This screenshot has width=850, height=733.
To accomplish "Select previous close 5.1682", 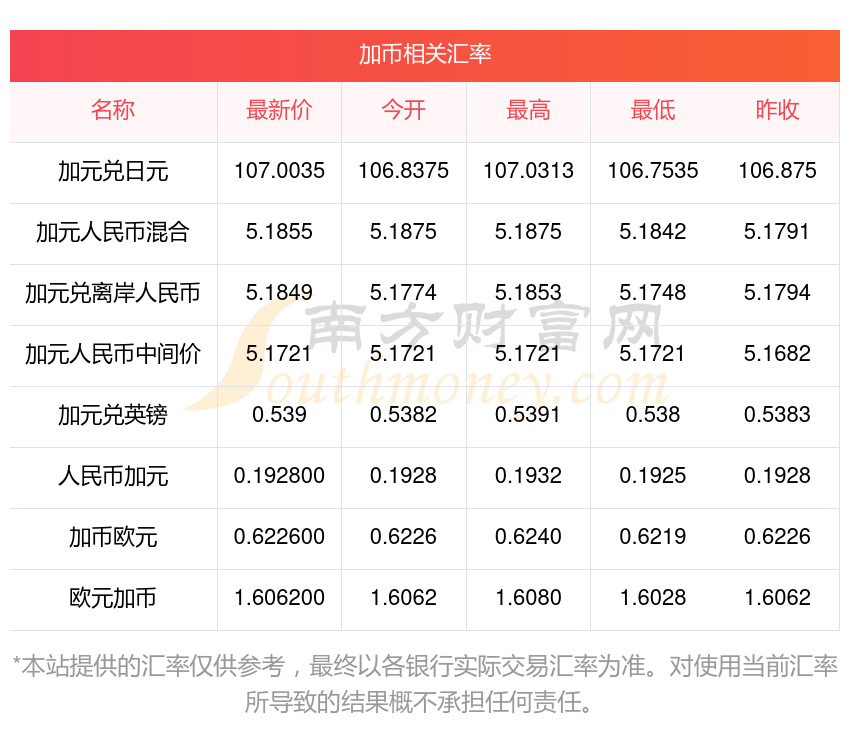I will (x=777, y=354).
